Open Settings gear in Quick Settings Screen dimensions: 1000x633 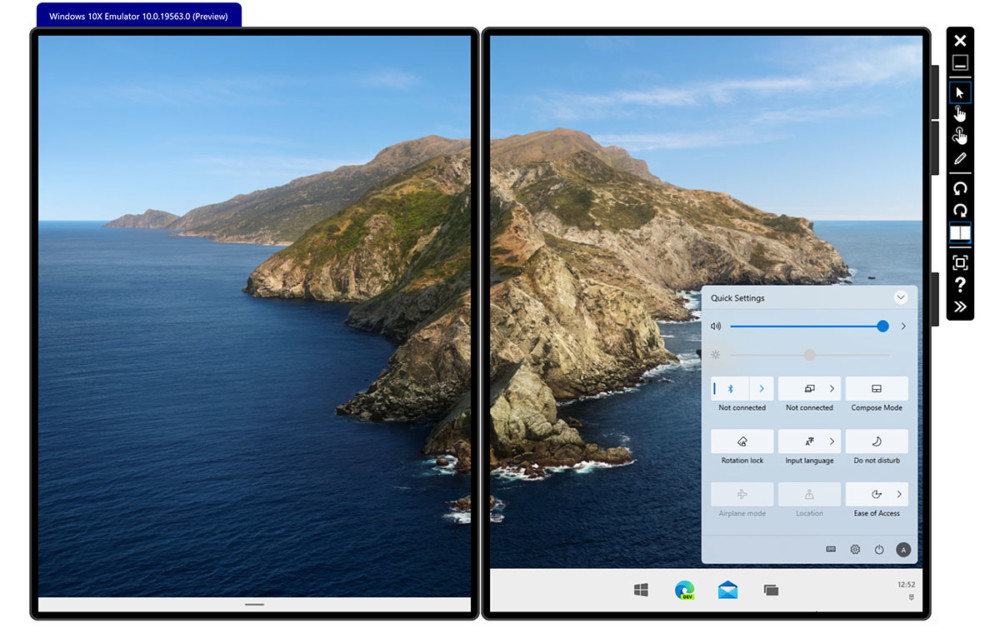click(x=855, y=549)
